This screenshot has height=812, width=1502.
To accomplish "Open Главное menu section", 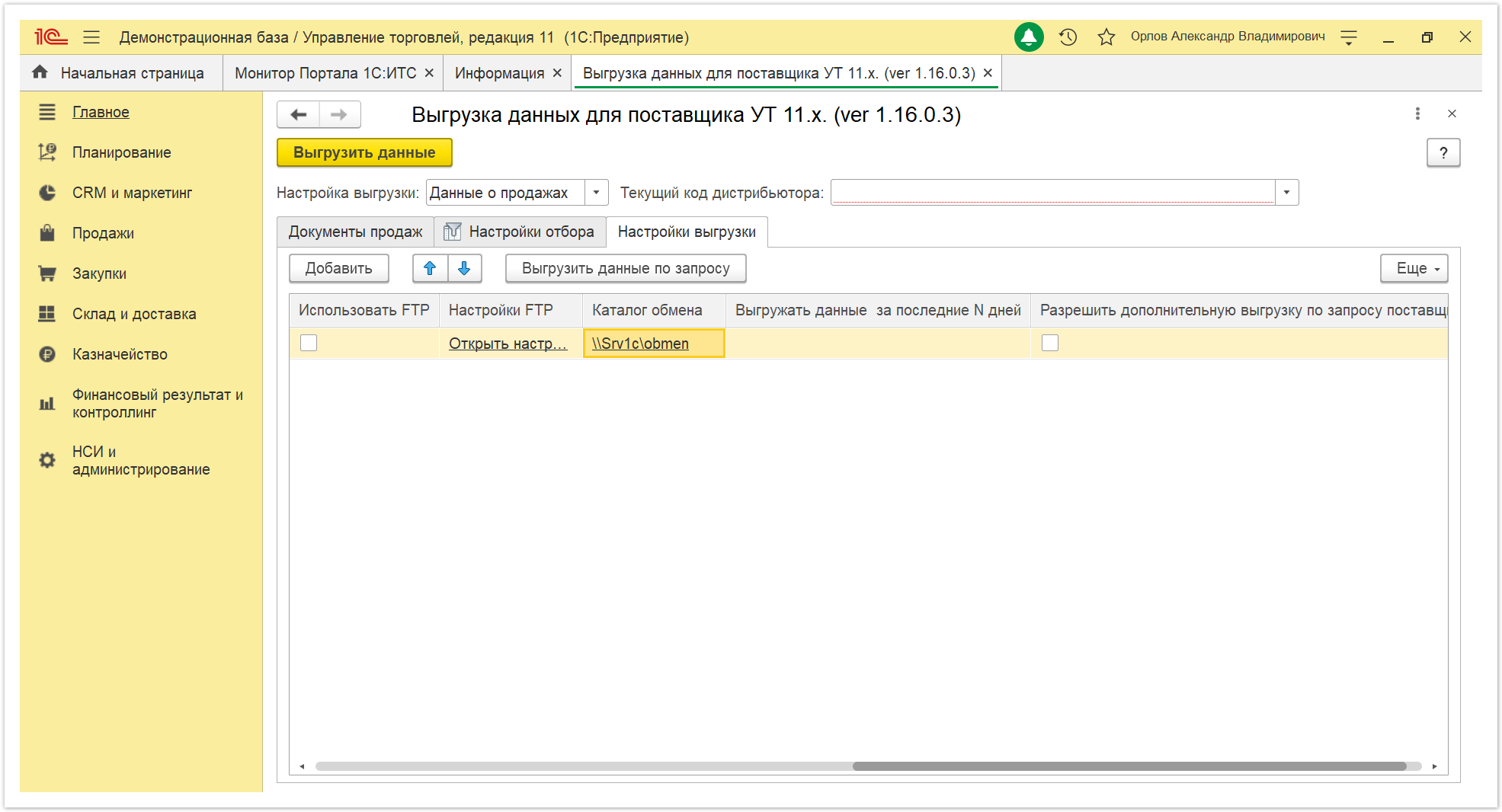I will 101,112.
